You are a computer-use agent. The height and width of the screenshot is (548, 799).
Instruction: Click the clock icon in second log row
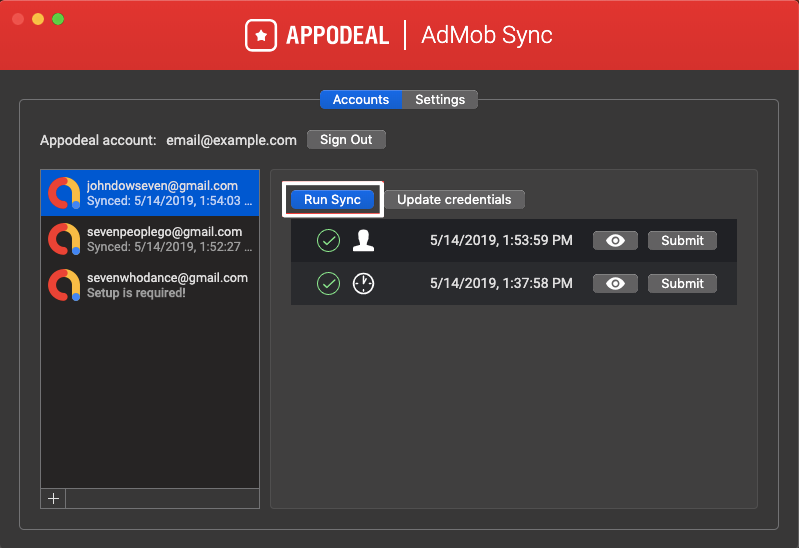pos(363,284)
